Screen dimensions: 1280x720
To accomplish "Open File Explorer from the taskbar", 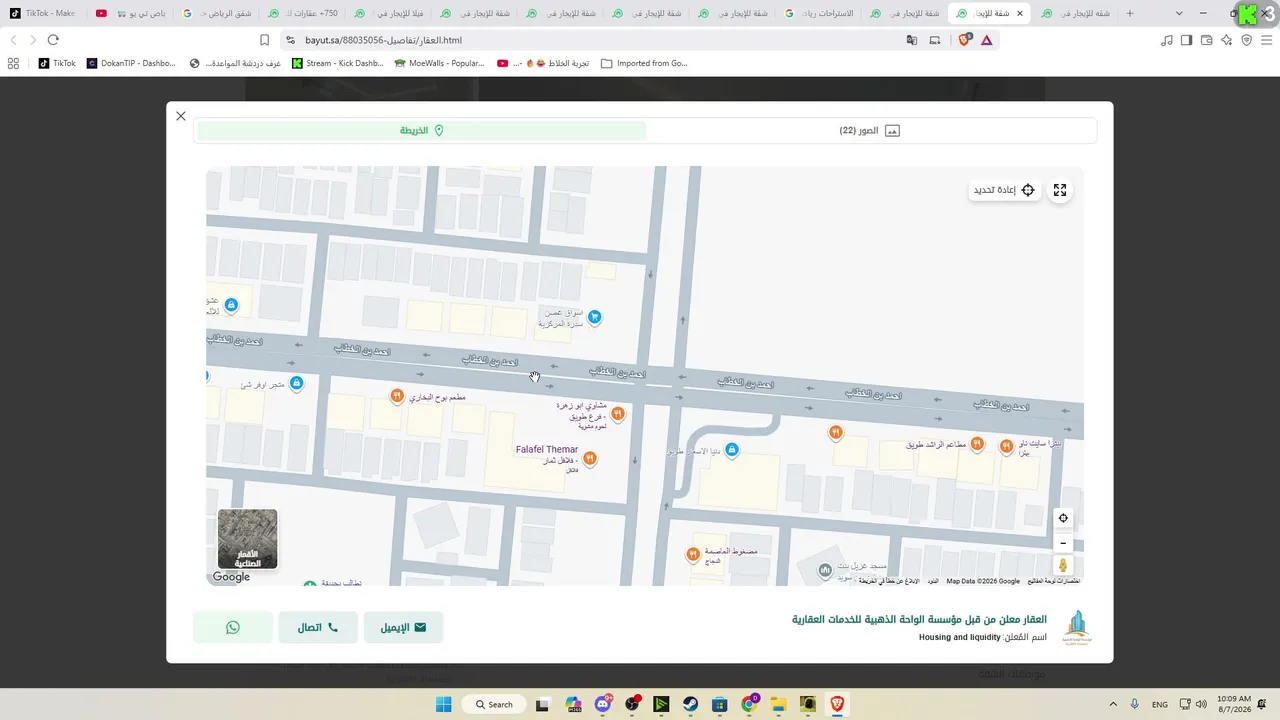I will [x=778, y=704].
